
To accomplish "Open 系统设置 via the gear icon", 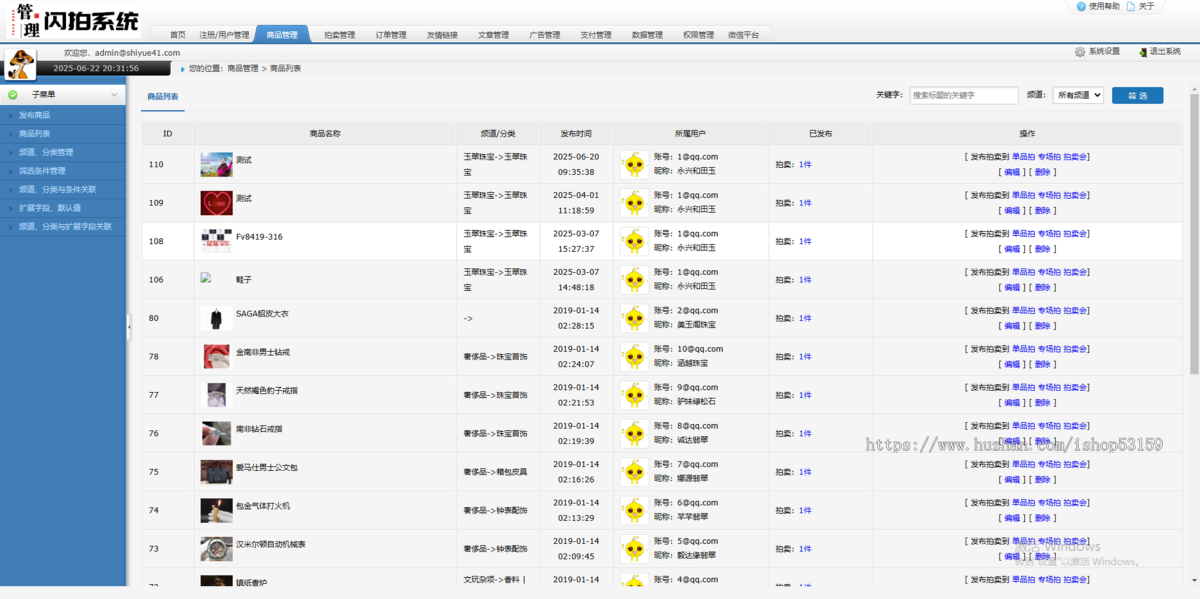I will click(1080, 52).
